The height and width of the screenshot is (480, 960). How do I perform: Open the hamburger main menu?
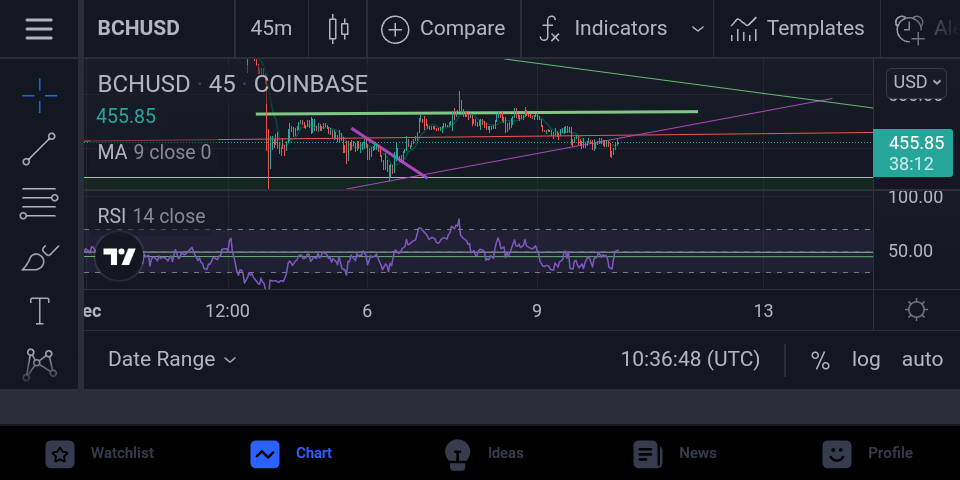pos(39,29)
